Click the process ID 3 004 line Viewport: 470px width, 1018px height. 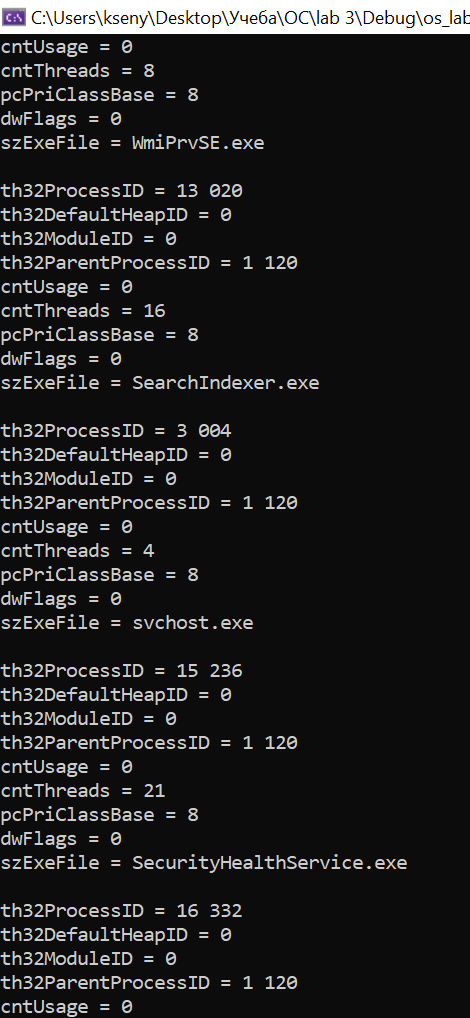click(116, 431)
